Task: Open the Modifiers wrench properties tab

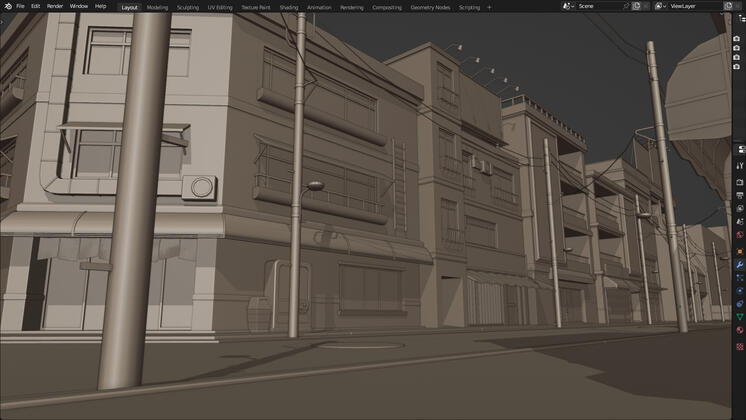Action: tap(740, 265)
